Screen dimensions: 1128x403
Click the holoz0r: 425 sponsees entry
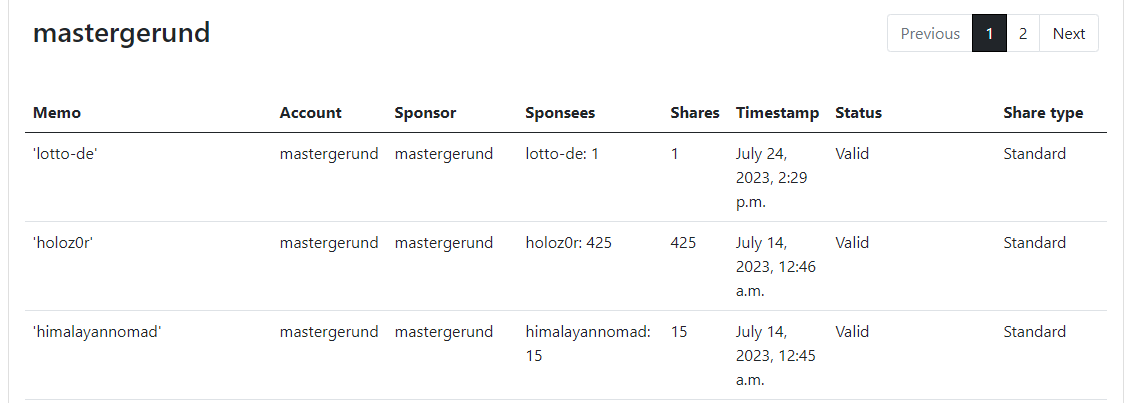click(568, 243)
